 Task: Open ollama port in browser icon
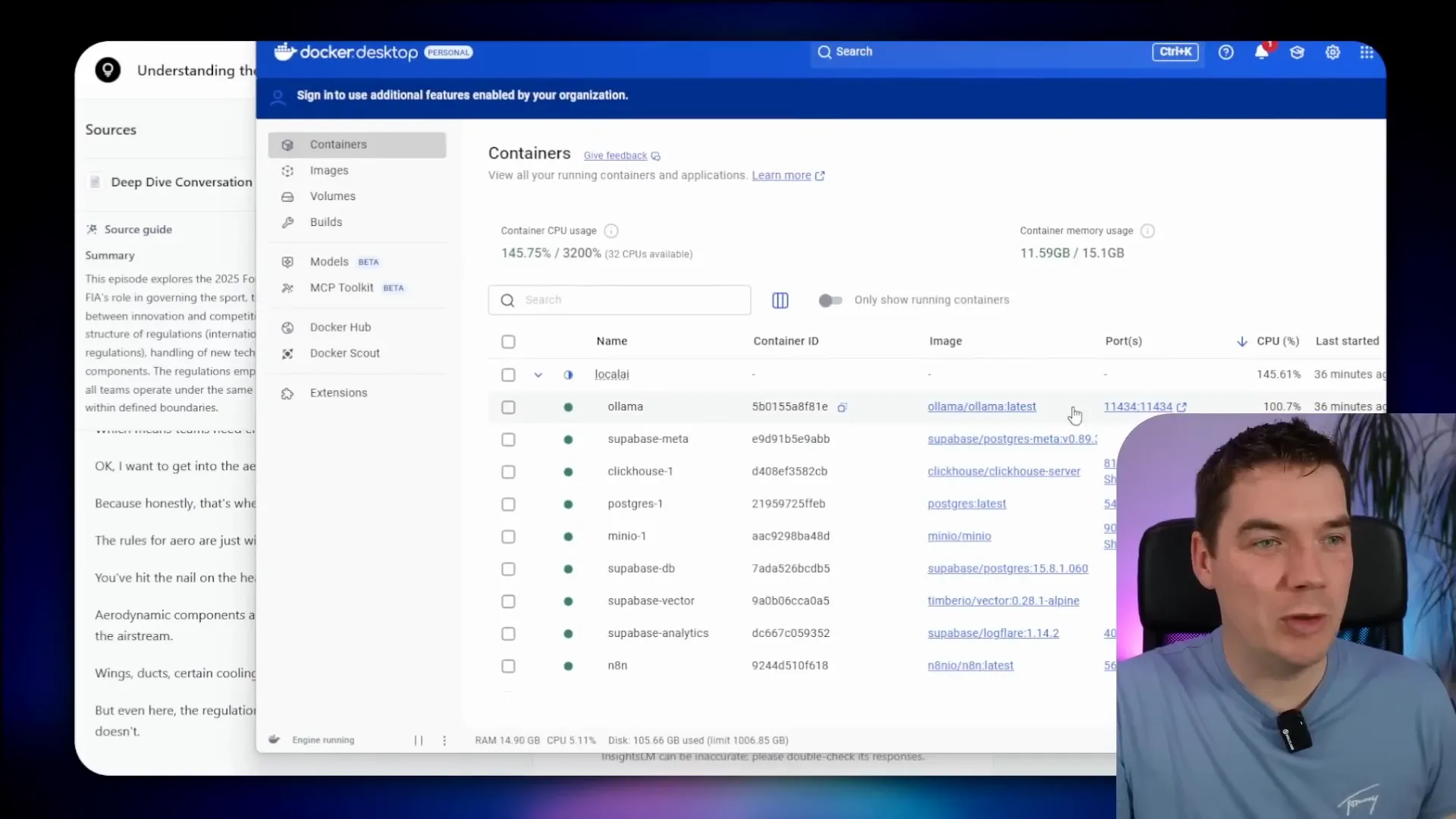(x=1181, y=407)
